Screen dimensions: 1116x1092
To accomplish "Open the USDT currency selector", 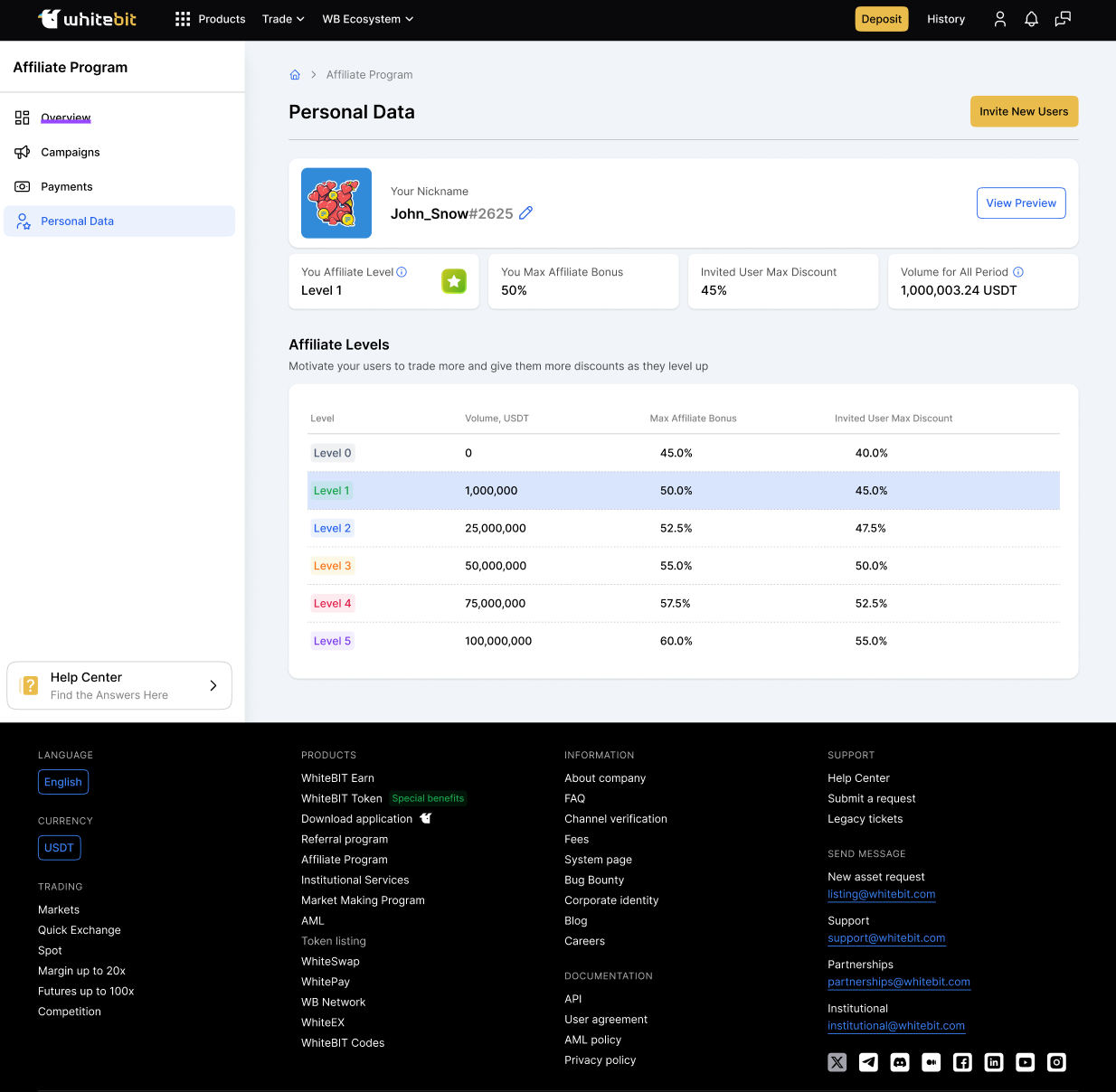I will click(x=60, y=848).
